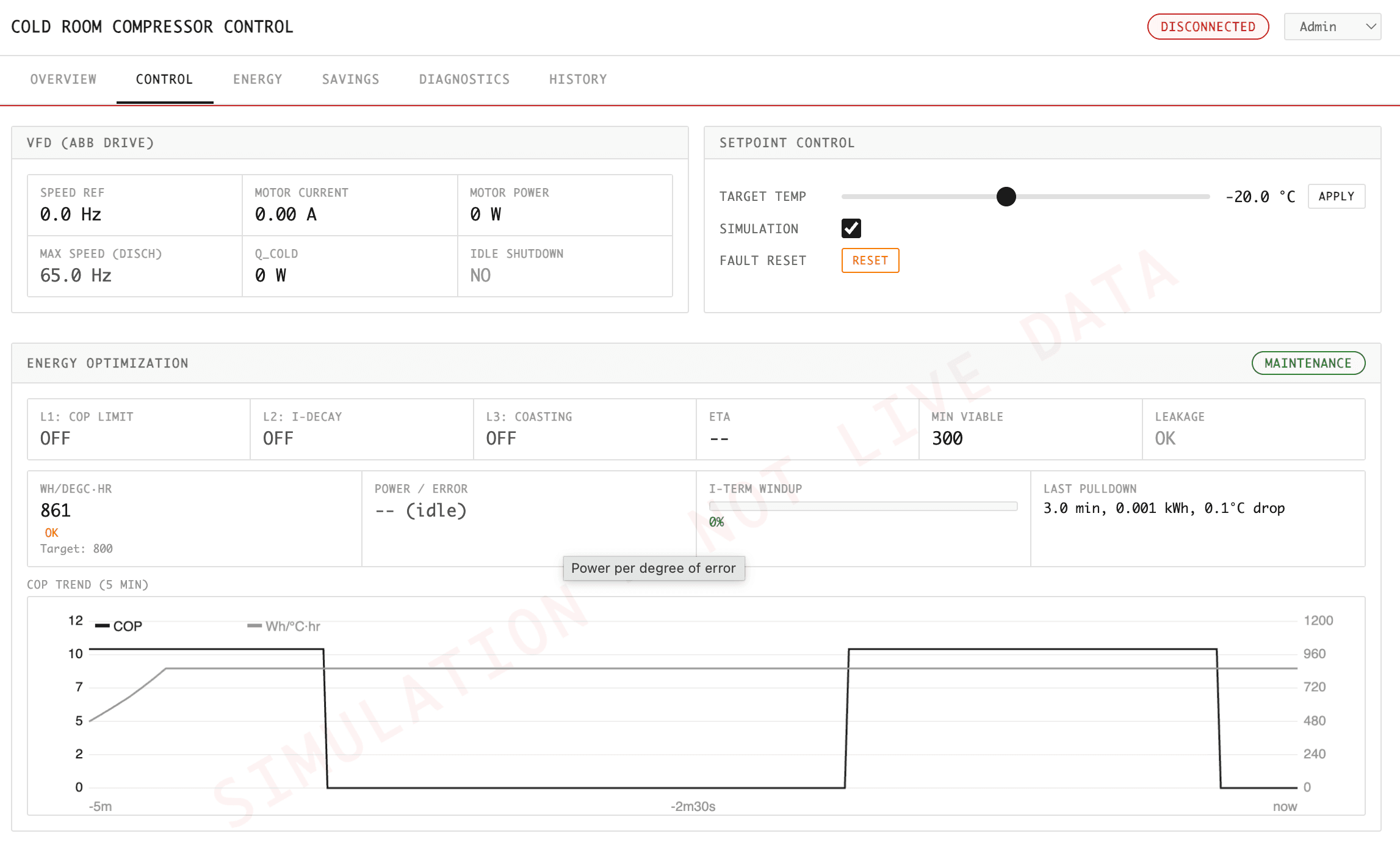Image resolution: width=1400 pixels, height=850 pixels.
Task: Click the Max Speed 65.0 Hz value
Action: click(x=76, y=275)
